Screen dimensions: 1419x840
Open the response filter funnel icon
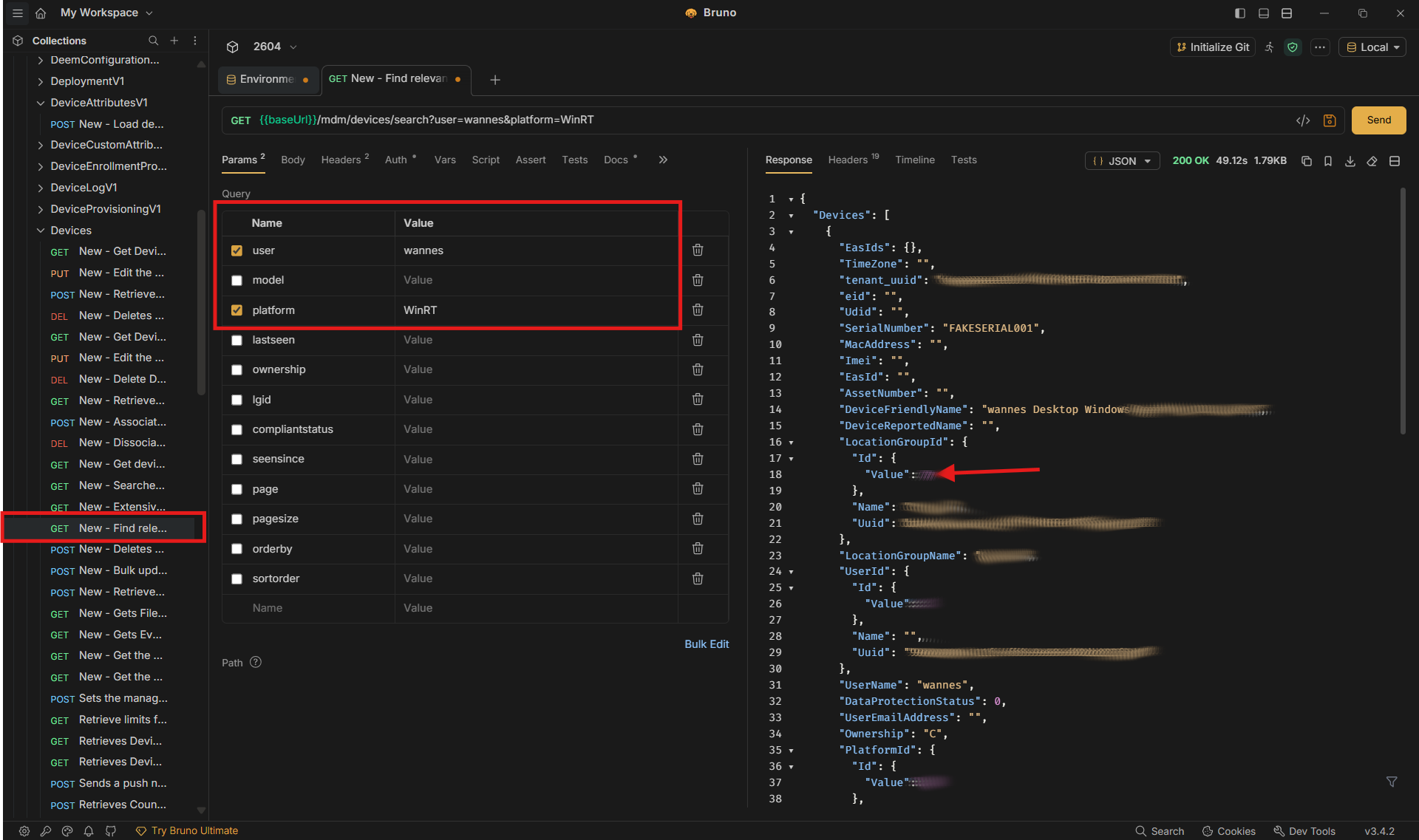point(1392,782)
